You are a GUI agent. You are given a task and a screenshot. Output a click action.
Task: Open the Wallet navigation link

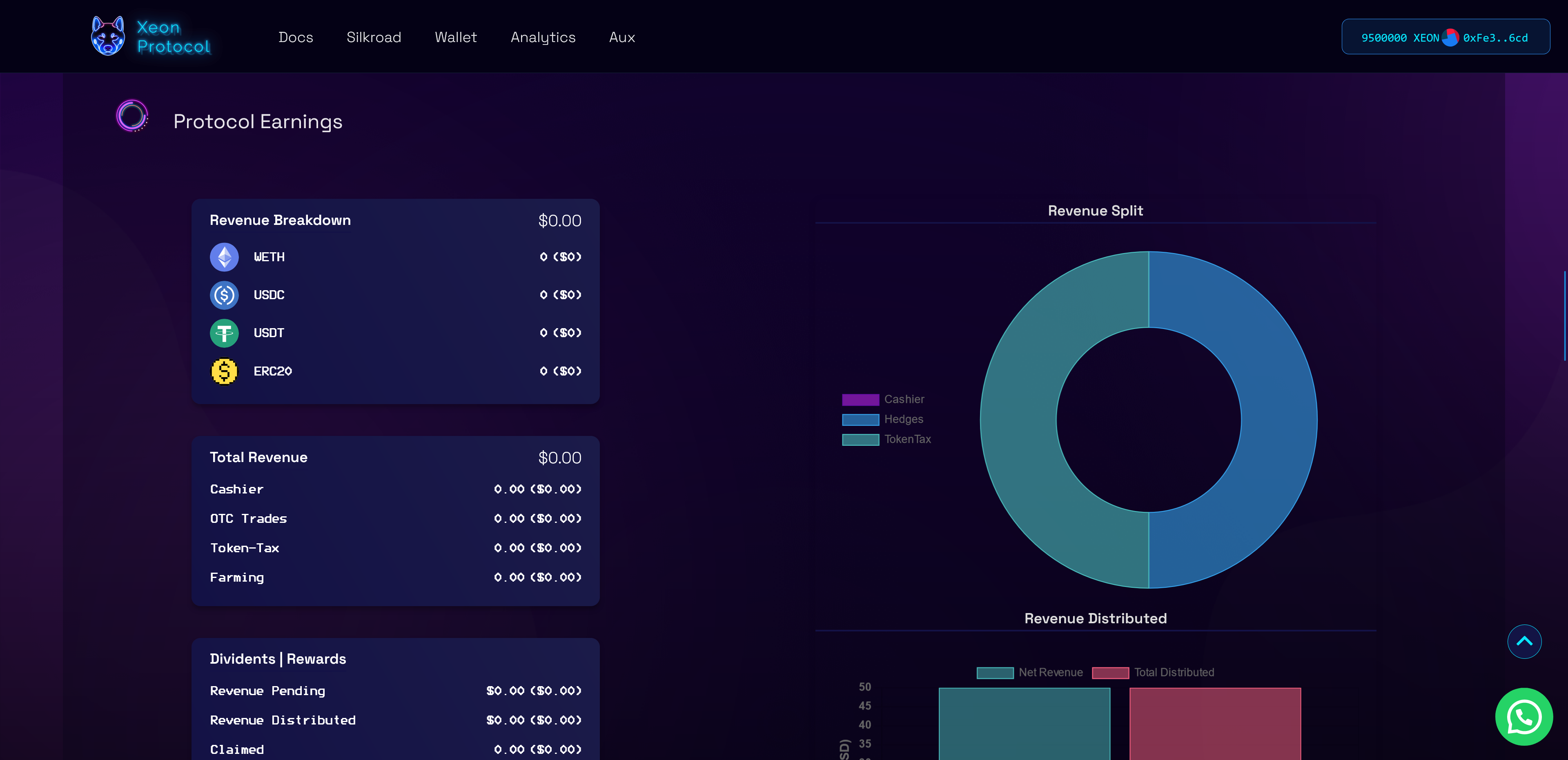click(455, 37)
